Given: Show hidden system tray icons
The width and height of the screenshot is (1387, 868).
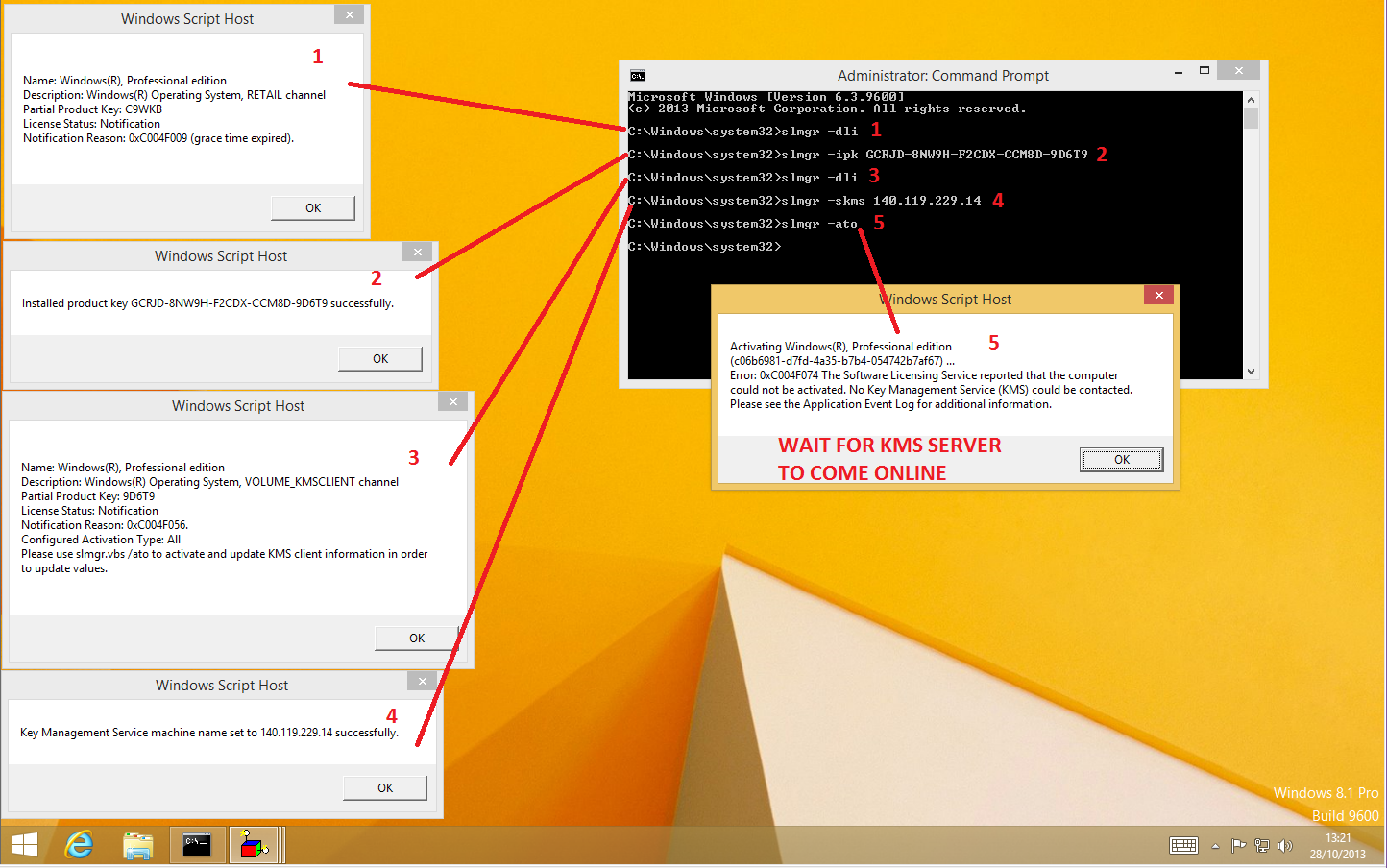Looking at the screenshot, I should click(x=1215, y=846).
